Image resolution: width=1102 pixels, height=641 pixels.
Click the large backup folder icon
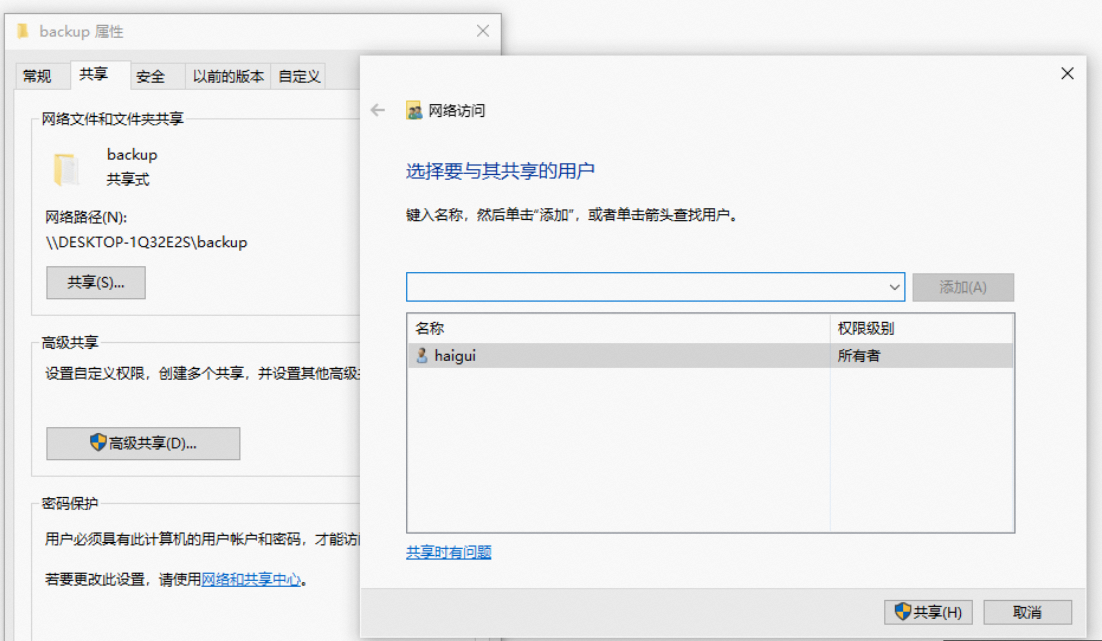(66, 169)
